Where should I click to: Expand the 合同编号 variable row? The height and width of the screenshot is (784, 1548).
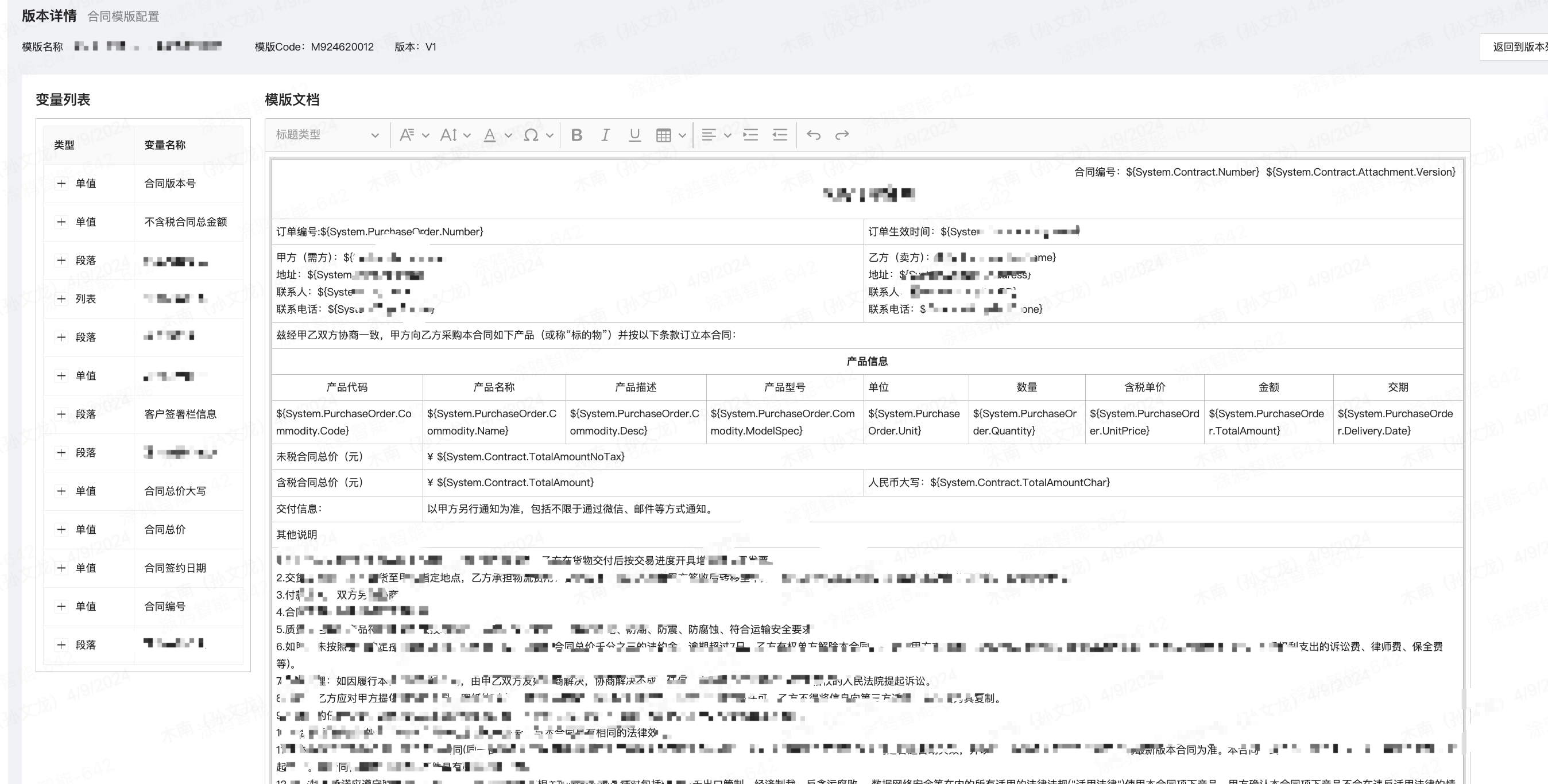click(x=61, y=606)
